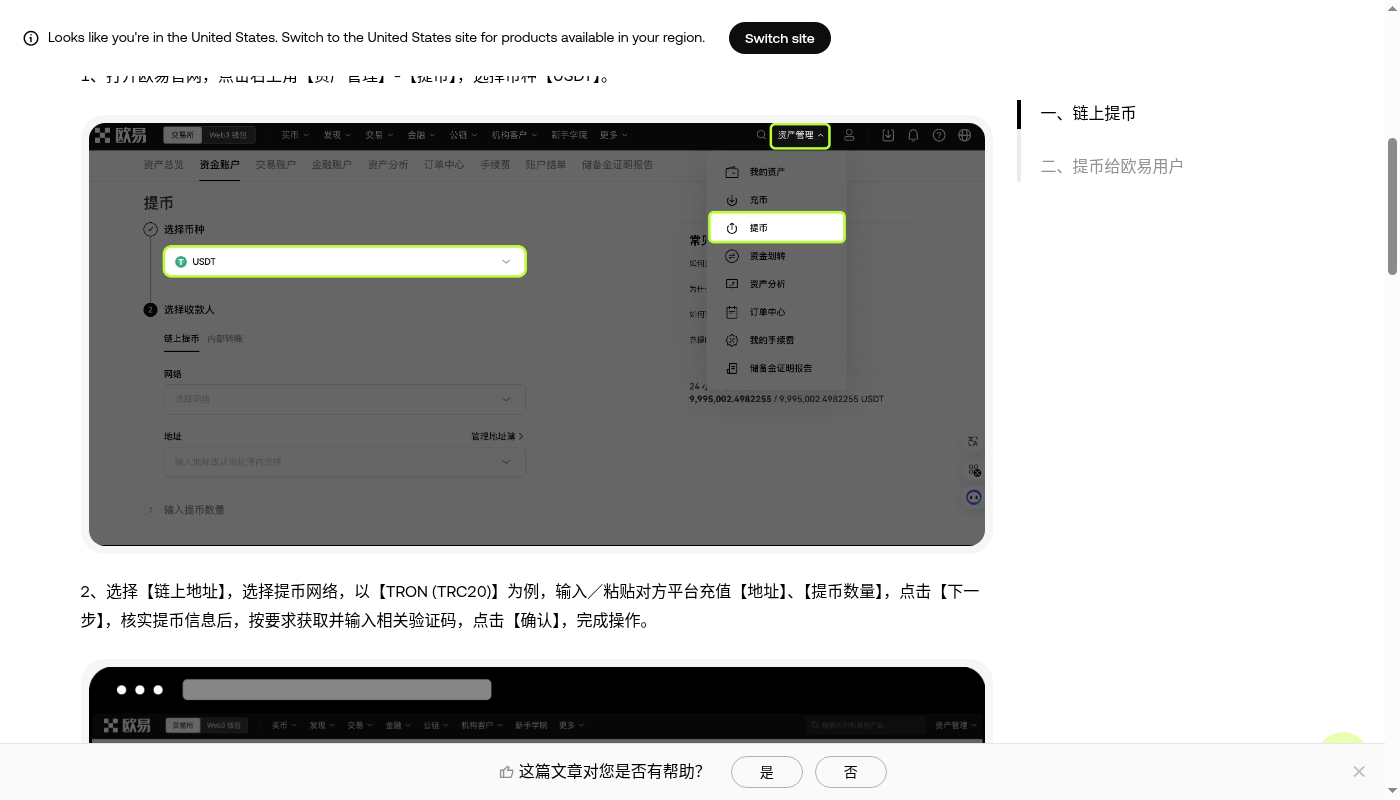The image size is (1400, 800).
Task: Click the 储备金证明报告 icon in the dropdown menu
Action: 732,368
